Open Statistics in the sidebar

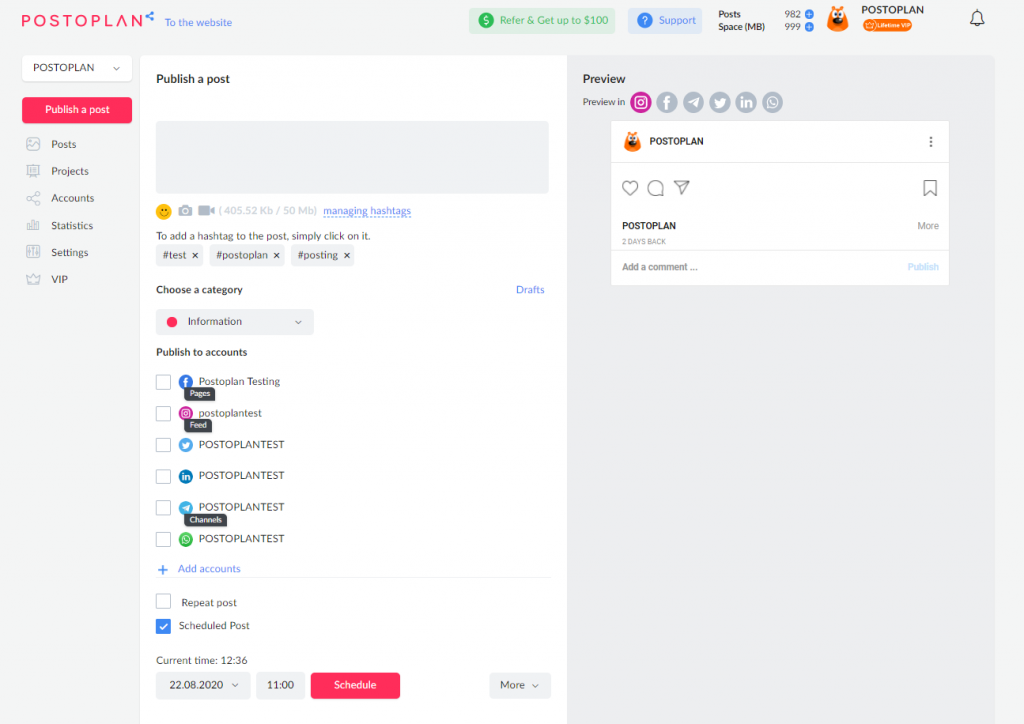click(72, 226)
